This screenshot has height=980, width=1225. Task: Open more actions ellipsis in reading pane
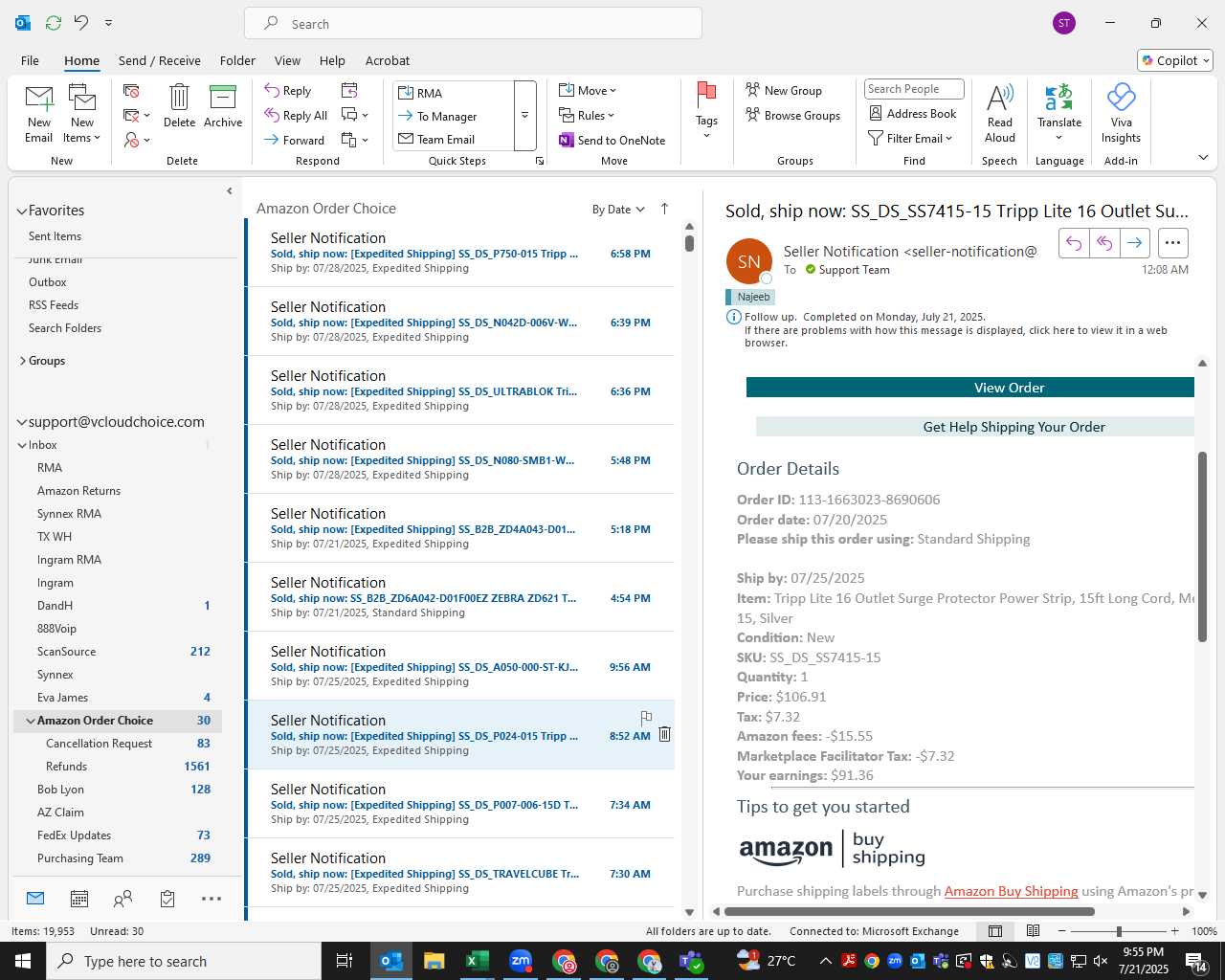point(1172,243)
